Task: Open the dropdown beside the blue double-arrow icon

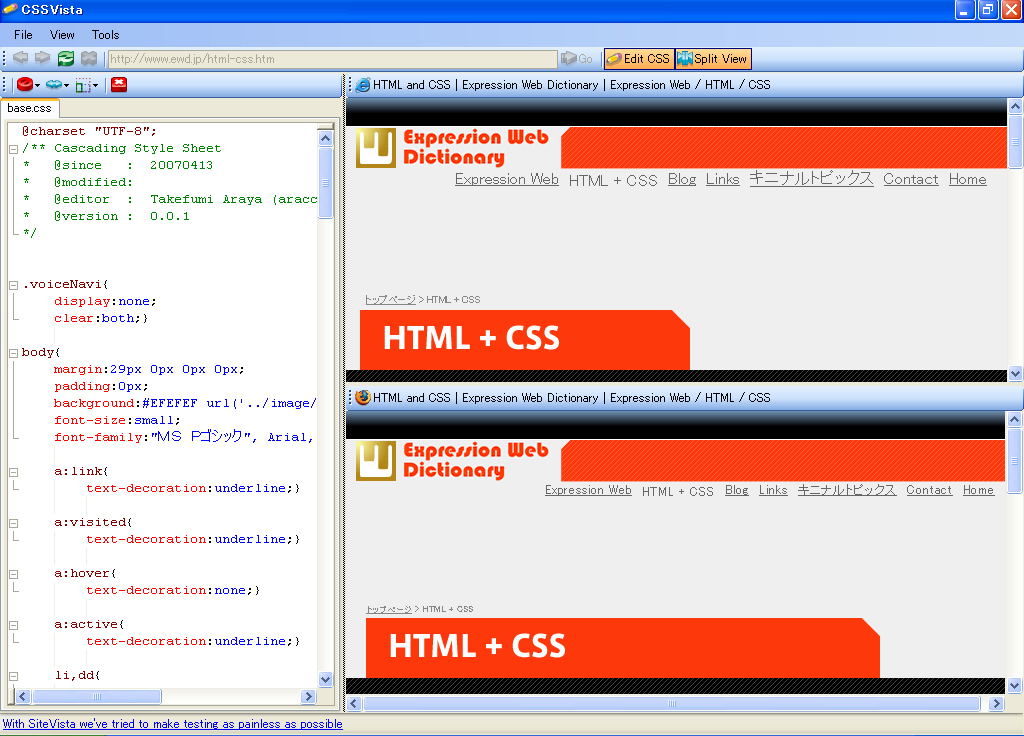Action: tap(67, 86)
